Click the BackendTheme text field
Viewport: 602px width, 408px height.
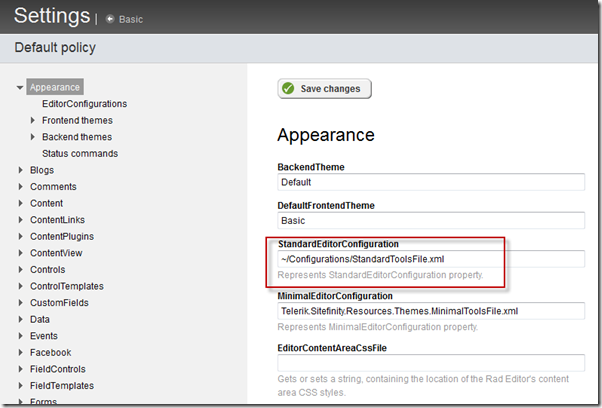[x=430, y=182]
